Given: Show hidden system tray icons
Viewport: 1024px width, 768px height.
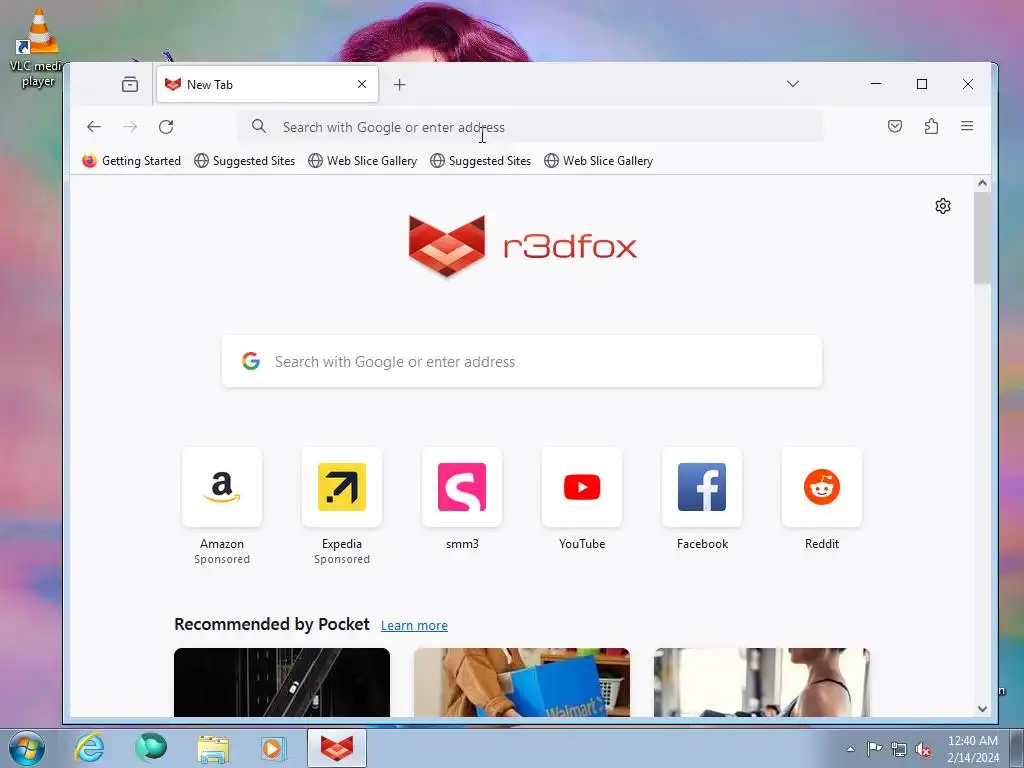Looking at the screenshot, I should (850, 749).
